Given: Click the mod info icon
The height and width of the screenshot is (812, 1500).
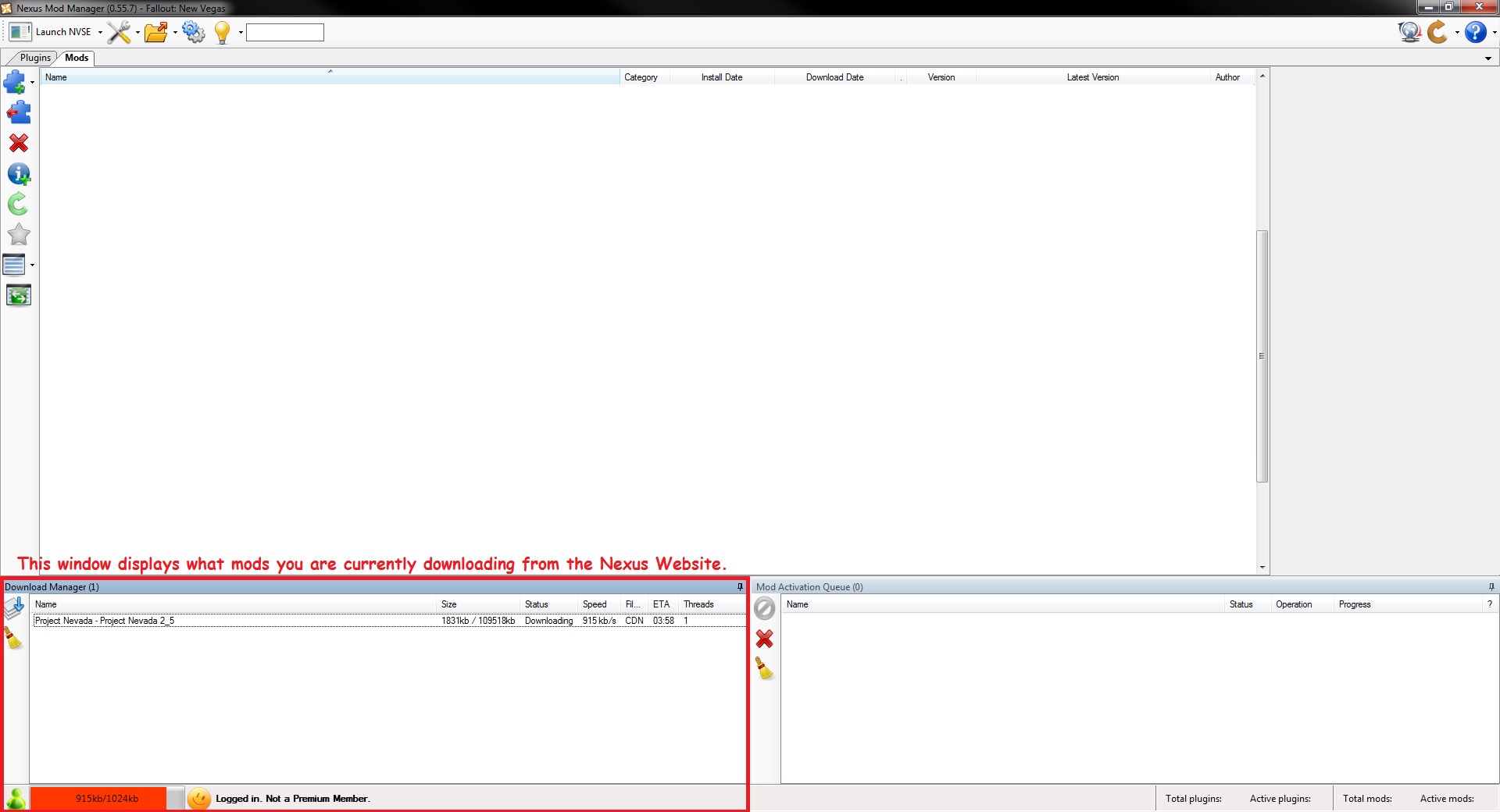Looking at the screenshot, I should click(19, 173).
